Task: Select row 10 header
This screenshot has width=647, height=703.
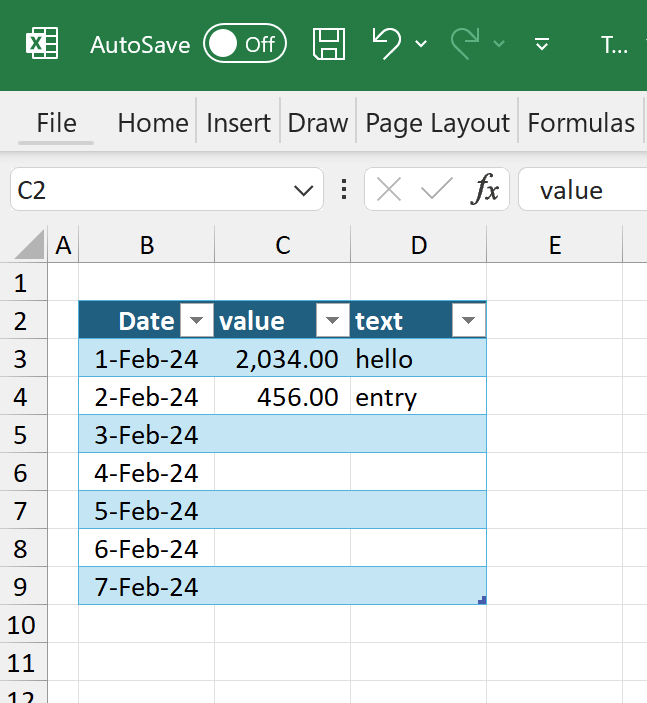Action: [x=23, y=625]
